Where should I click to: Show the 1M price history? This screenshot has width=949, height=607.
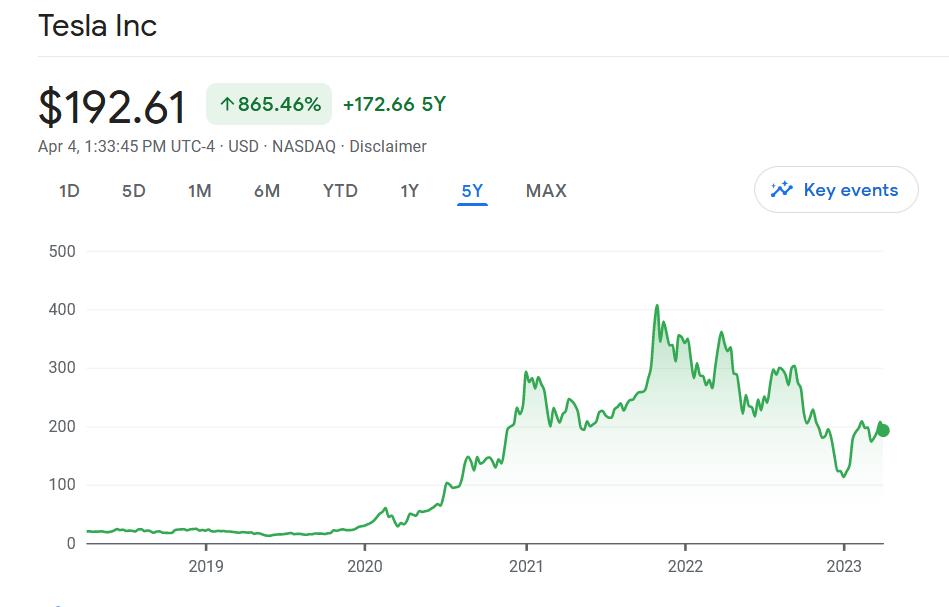199,191
